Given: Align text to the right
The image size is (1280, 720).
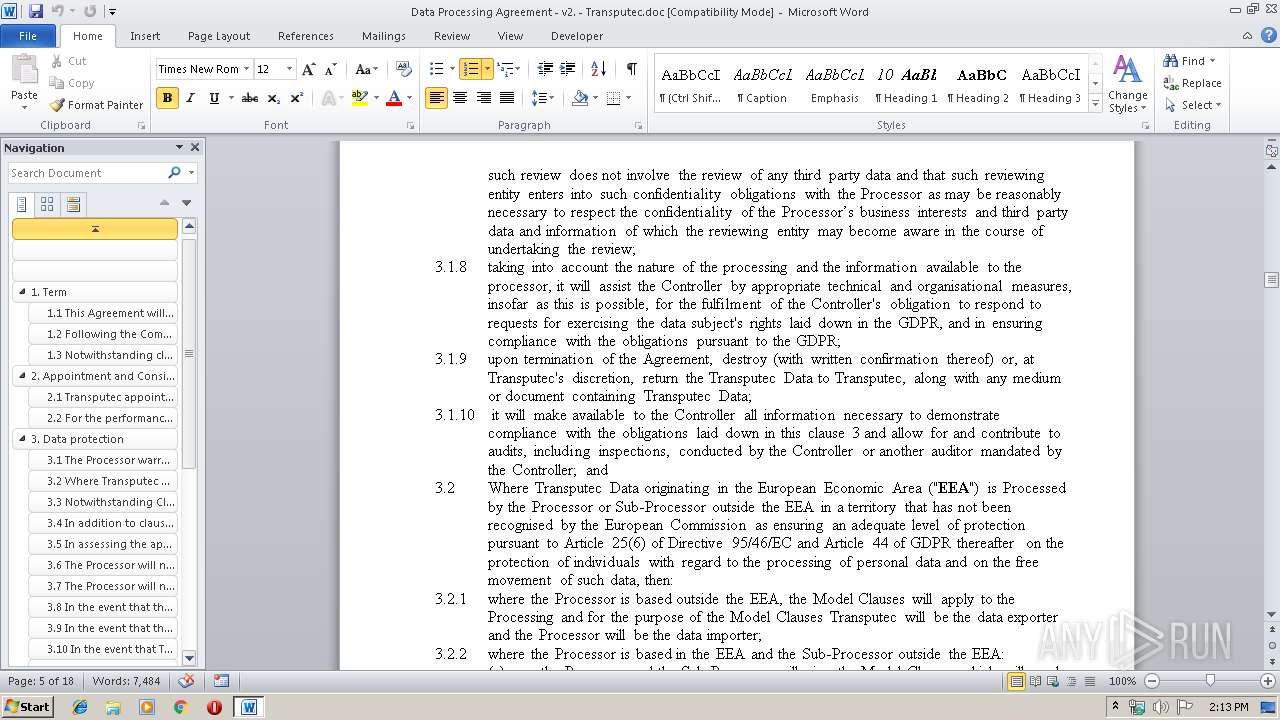Looking at the screenshot, I should 484,98.
